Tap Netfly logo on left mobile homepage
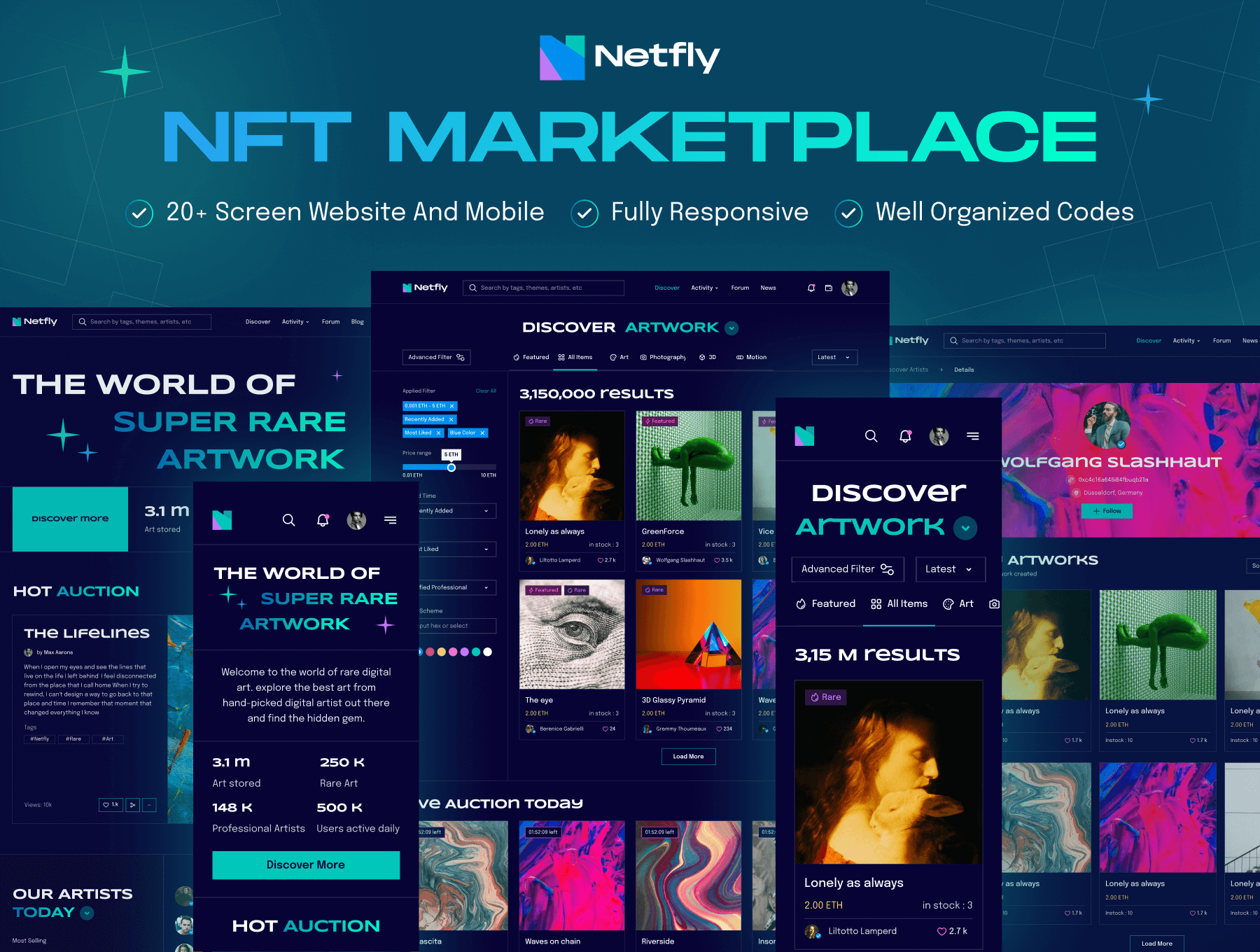Viewport: 1260px width, 952px height. point(222,520)
